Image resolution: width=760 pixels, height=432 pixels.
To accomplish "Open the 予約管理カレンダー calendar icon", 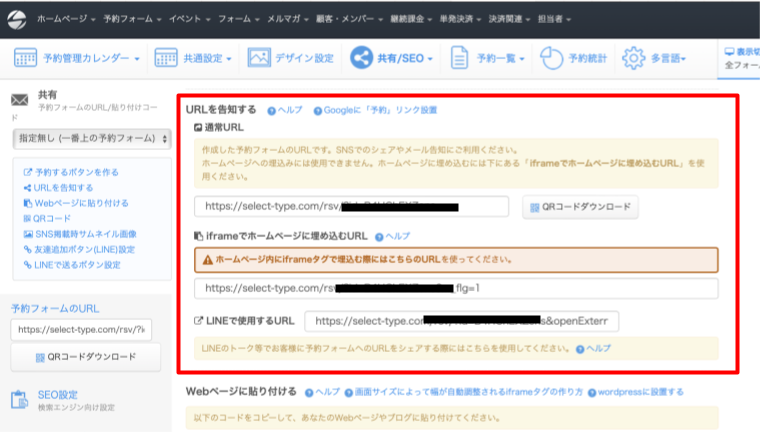I will point(27,59).
